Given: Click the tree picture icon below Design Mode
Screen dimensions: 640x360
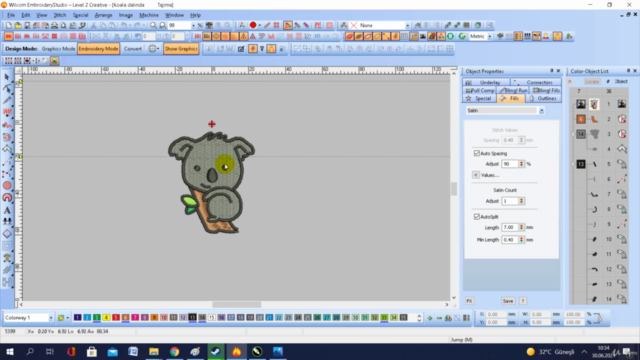Looking at the screenshot, I should click(x=54, y=61).
